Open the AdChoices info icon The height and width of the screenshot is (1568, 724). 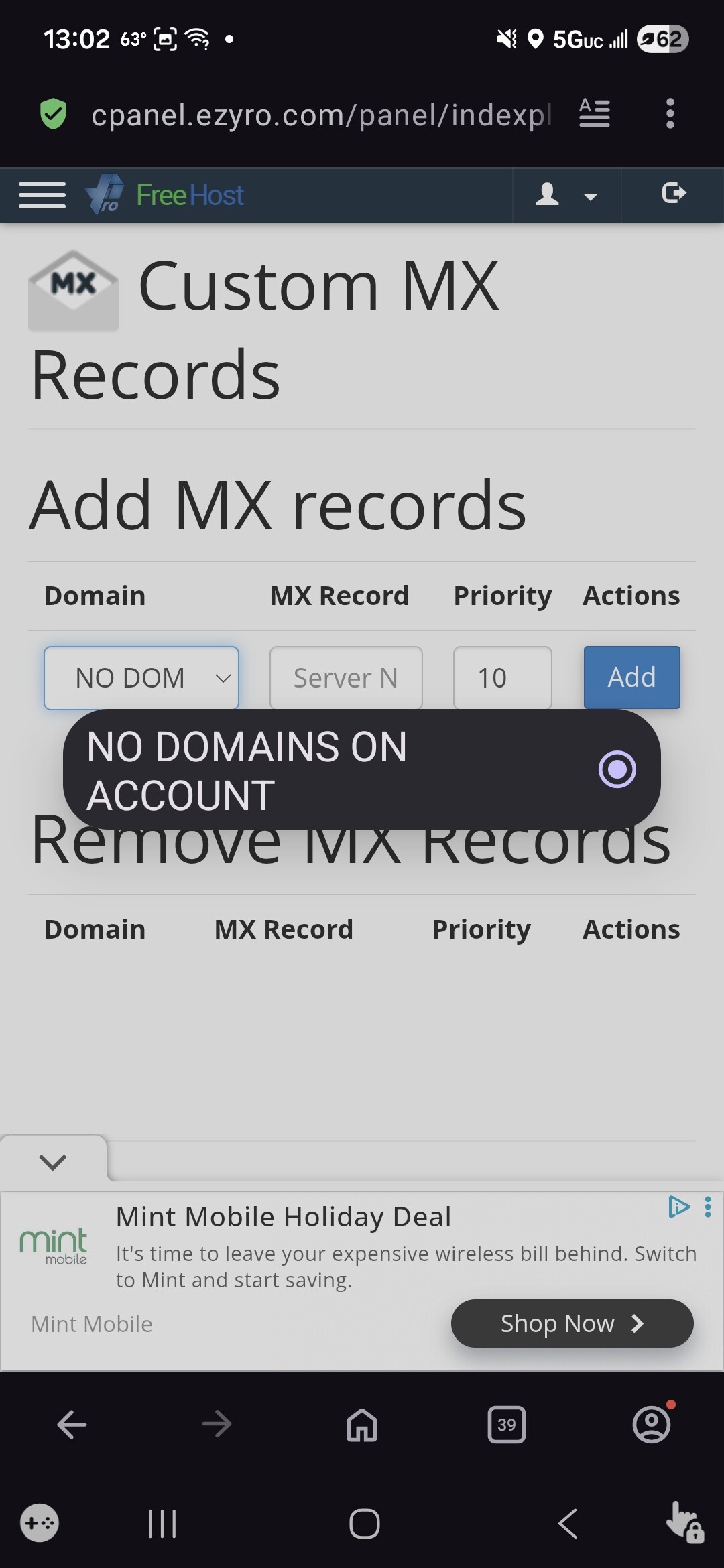point(678,1207)
